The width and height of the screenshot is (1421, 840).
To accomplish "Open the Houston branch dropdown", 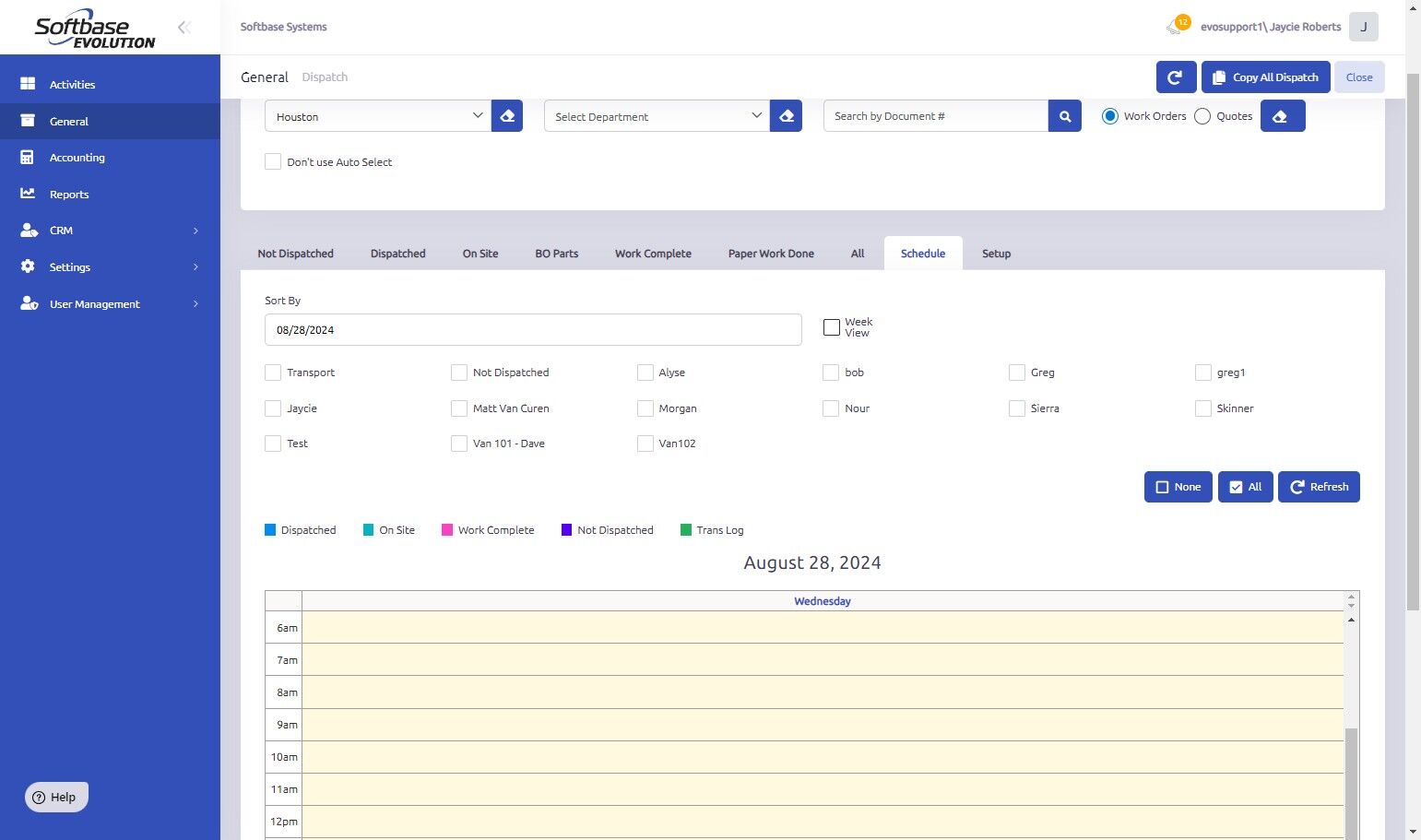I will 377,116.
